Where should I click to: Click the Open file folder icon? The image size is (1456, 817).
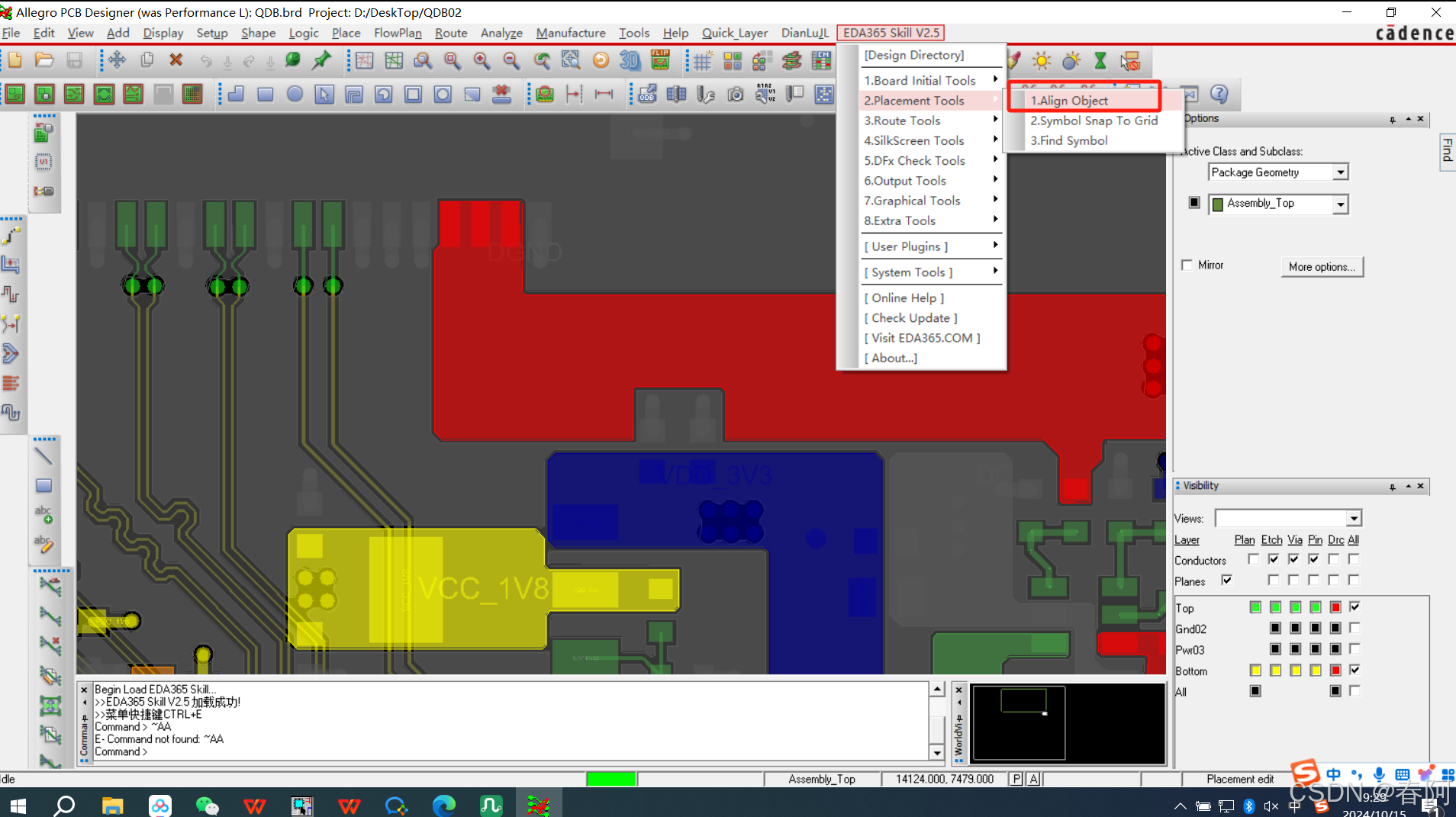point(44,60)
